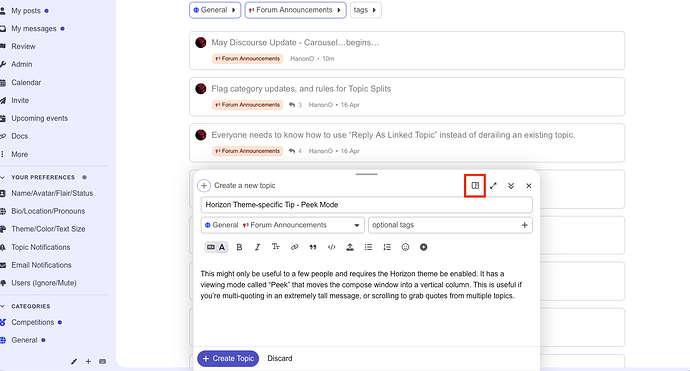This screenshot has height=371, width=690.
Task: Apply bold formatting in composer
Action: [x=239, y=247]
